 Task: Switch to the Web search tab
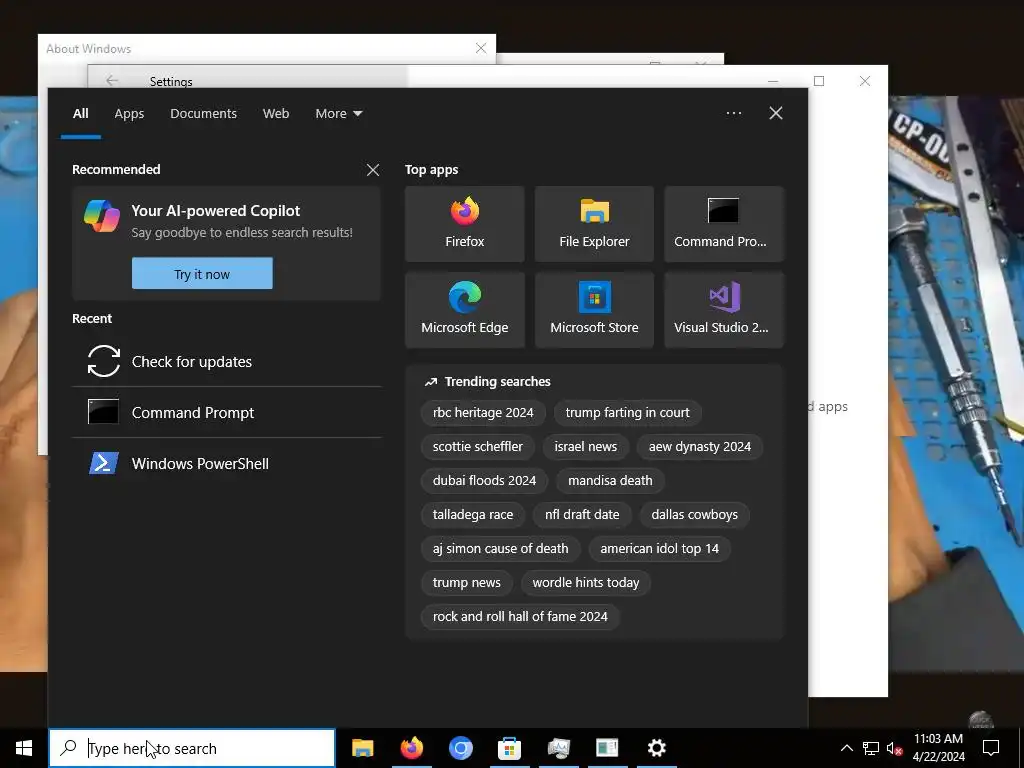click(x=276, y=114)
